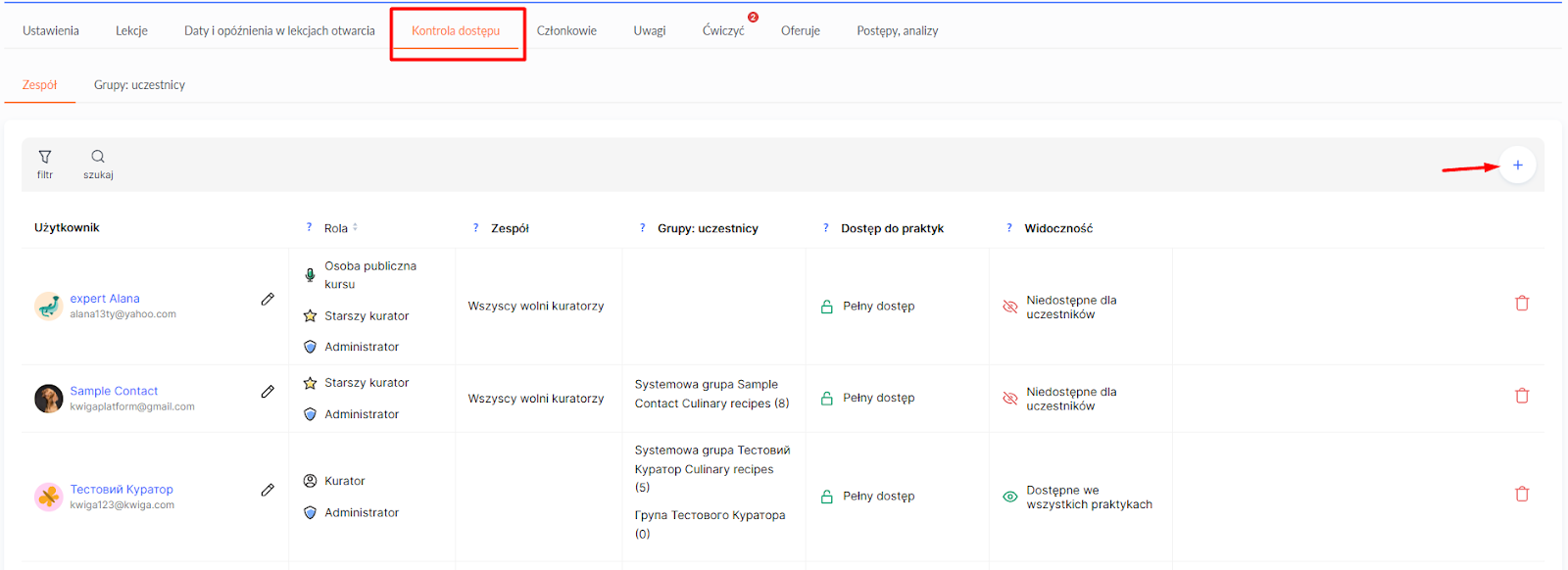
Task: Toggle green eye visibility for Тестовий Куратор
Action: click(1010, 497)
